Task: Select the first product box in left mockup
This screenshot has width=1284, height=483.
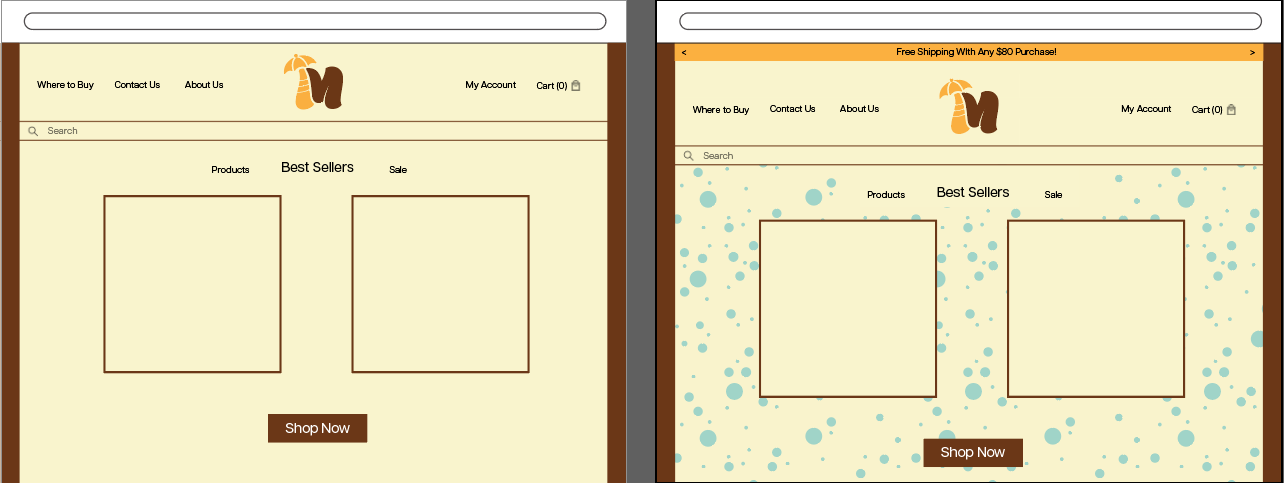Action: (x=192, y=284)
